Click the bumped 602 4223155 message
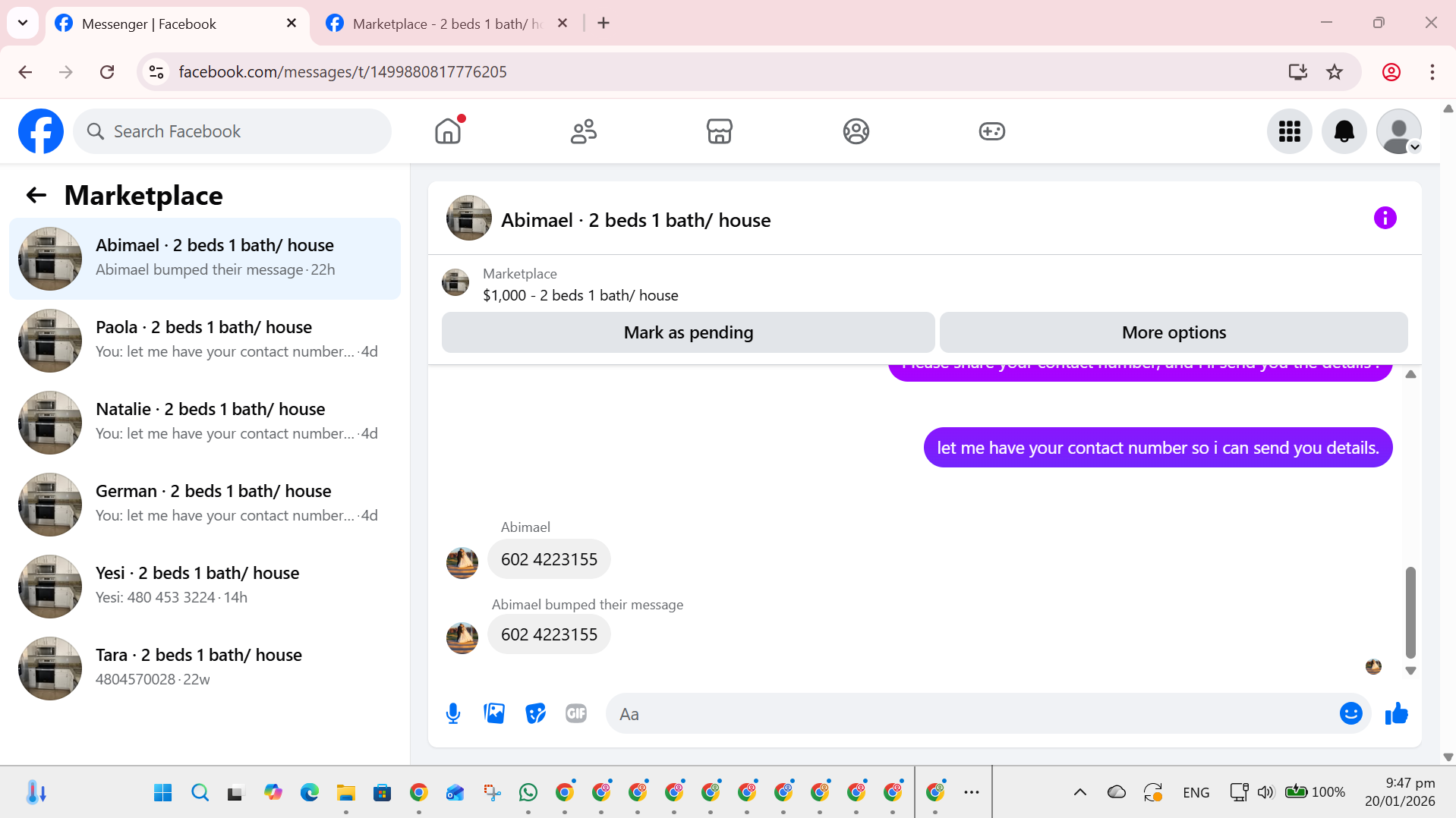The image size is (1456, 818). pos(549,634)
